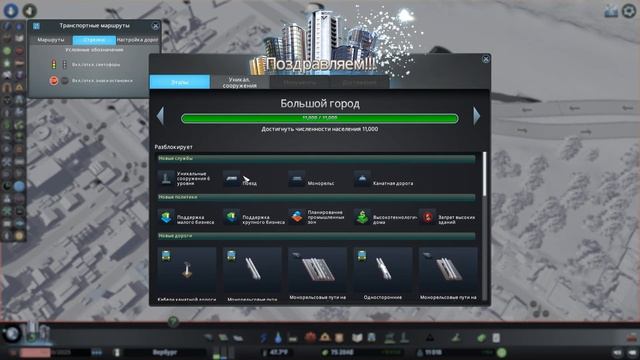Click the Запрет высоких зданий policy icon
The height and width of the screenshot is (360, 640).
[427, 217]
